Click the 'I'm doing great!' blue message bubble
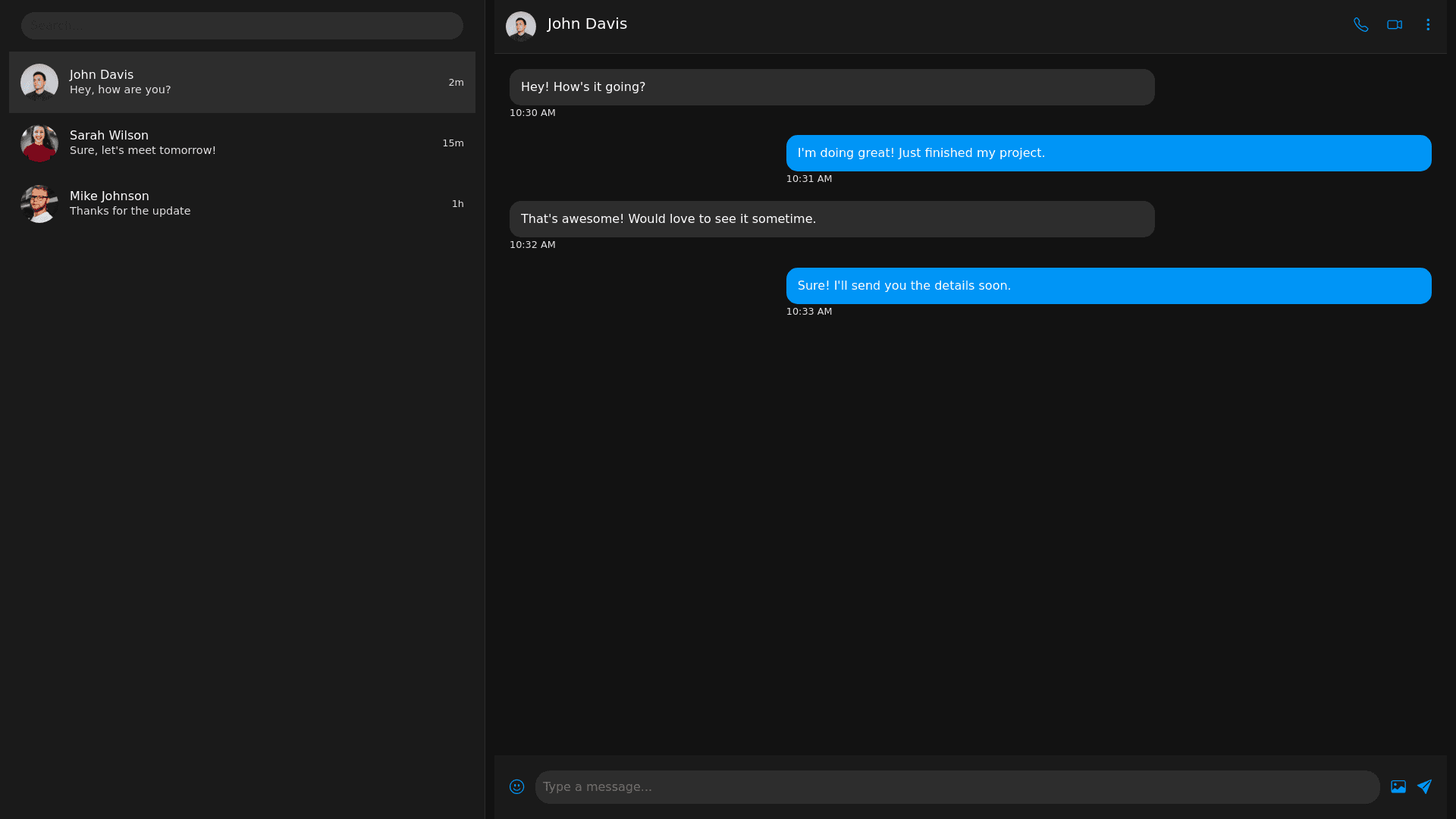This screenshot has width=1456, height=819. (x=1108, y=153)
